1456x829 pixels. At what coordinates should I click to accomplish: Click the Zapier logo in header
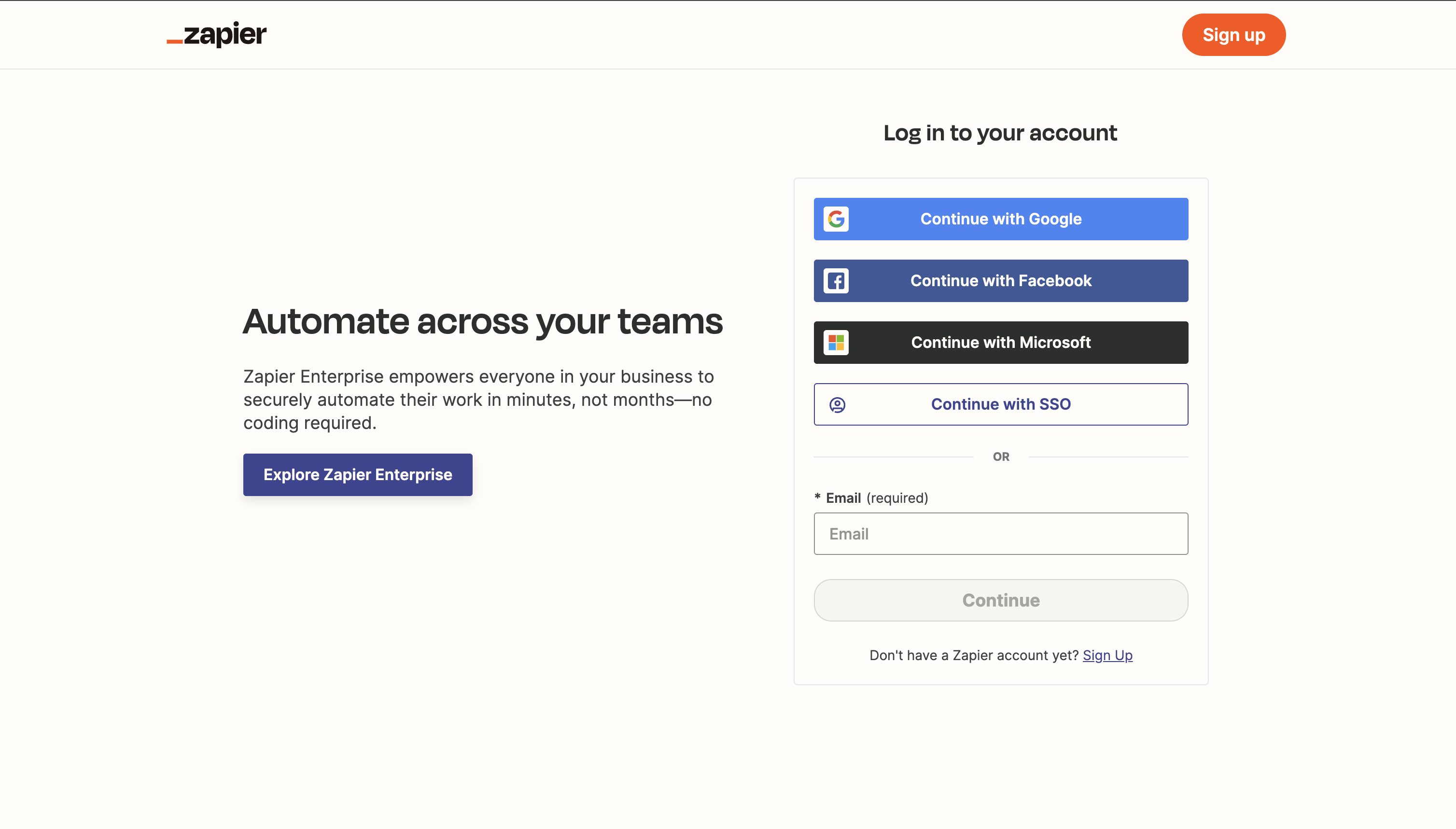(x=216, y=34)
